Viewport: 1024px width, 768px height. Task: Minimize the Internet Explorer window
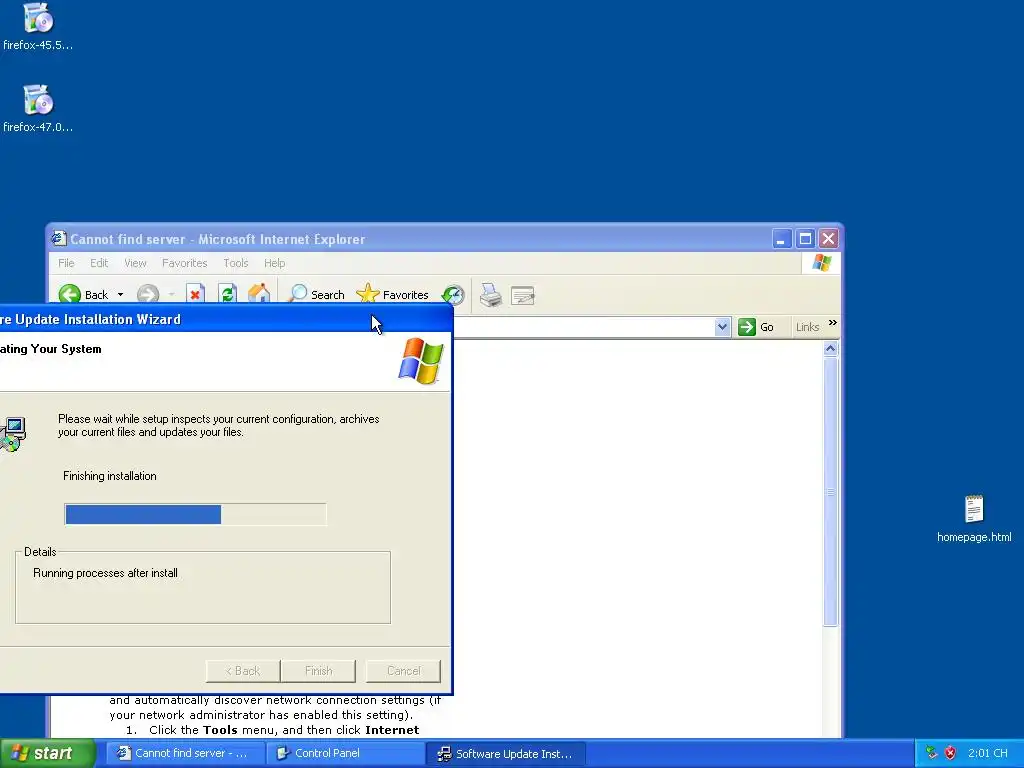coord(782,239)
